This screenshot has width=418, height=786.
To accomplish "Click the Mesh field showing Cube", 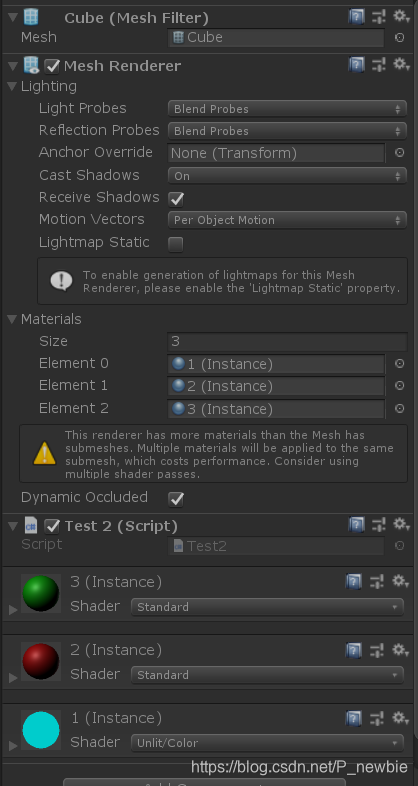I will pos(276,38).
